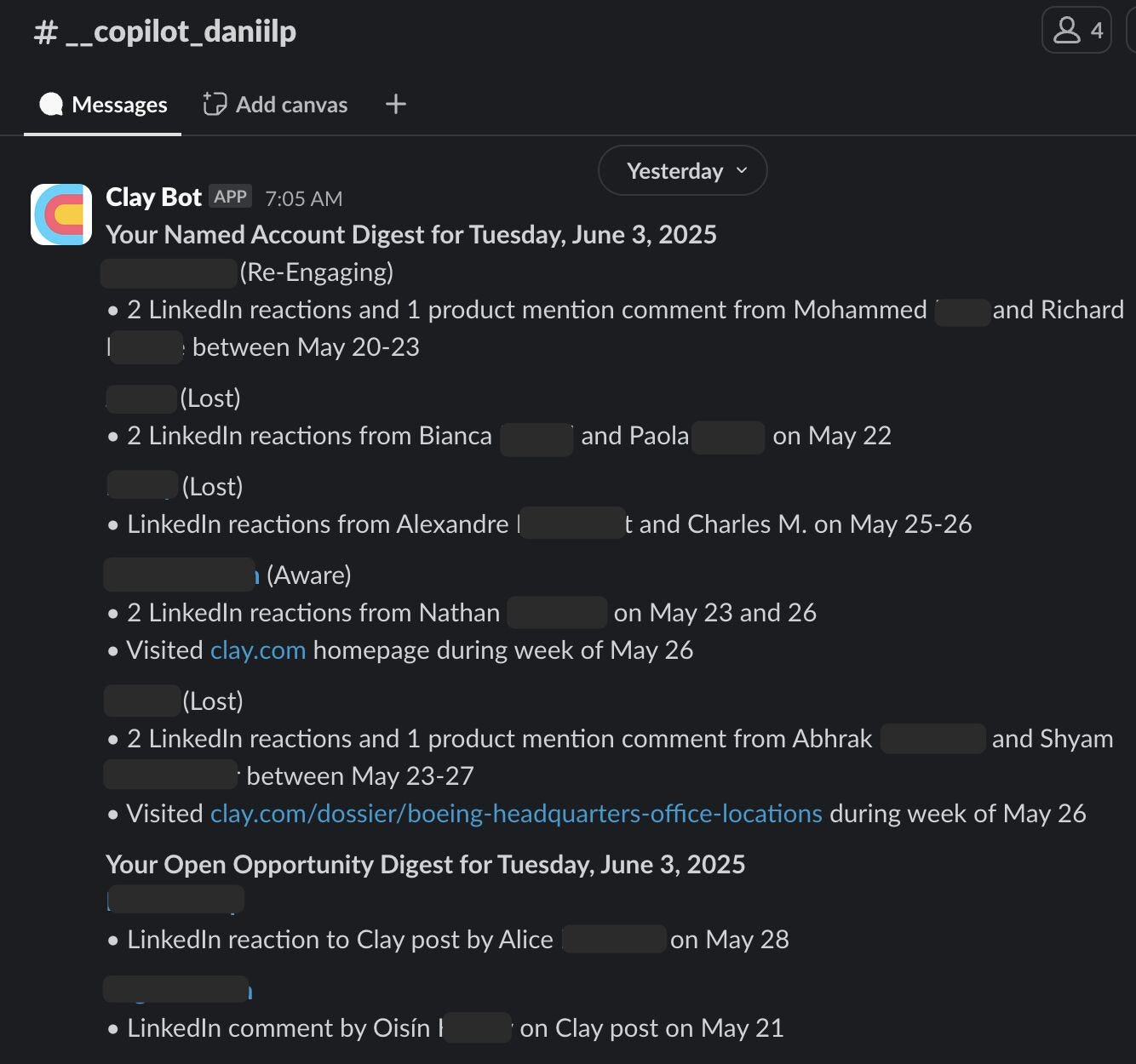Click the line mentioning Abhrak and Shyam
1136x1064 pixels.
[x=611, y=758]
